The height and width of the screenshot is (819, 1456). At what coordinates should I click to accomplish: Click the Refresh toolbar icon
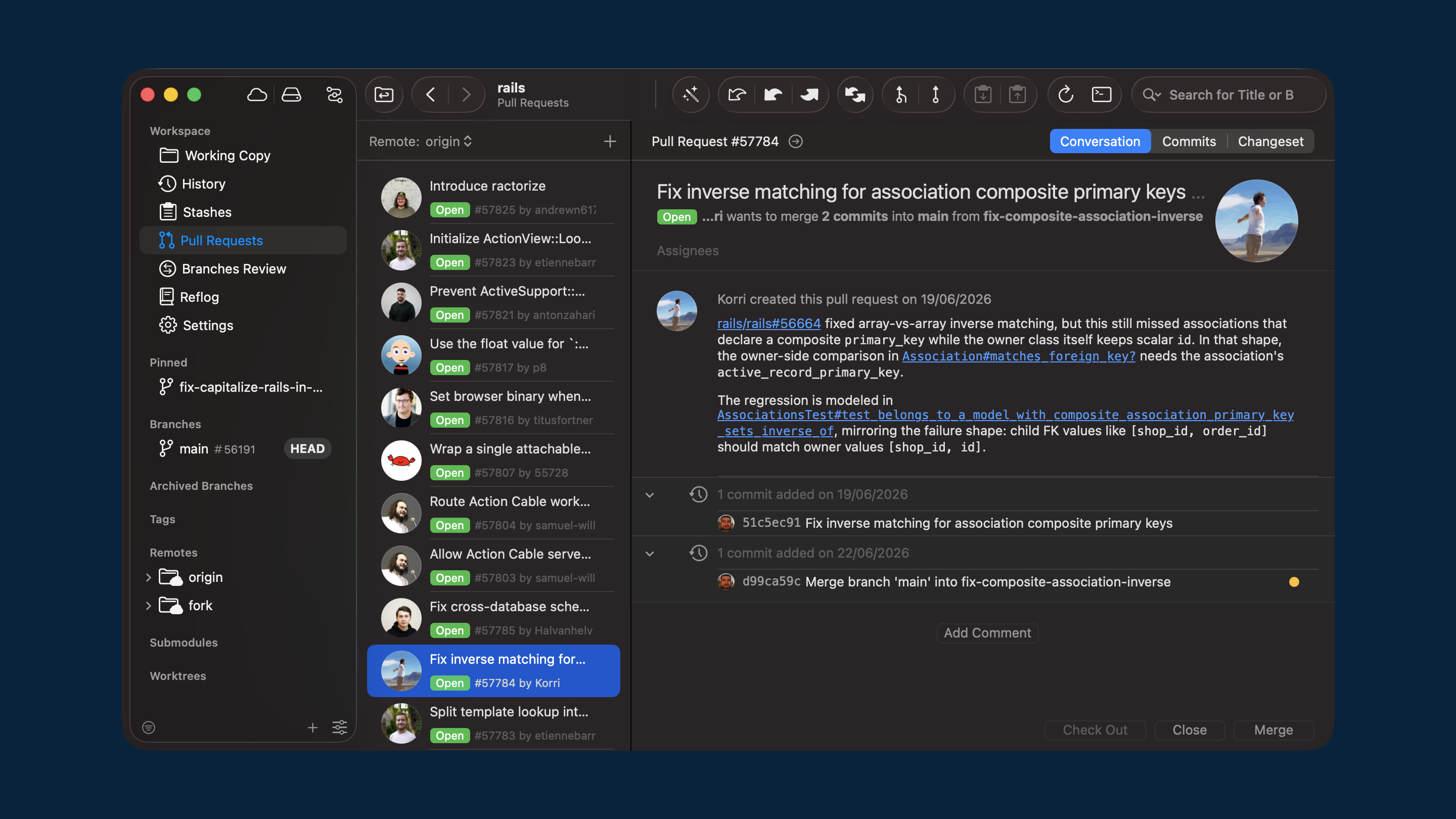point(1065,95)
